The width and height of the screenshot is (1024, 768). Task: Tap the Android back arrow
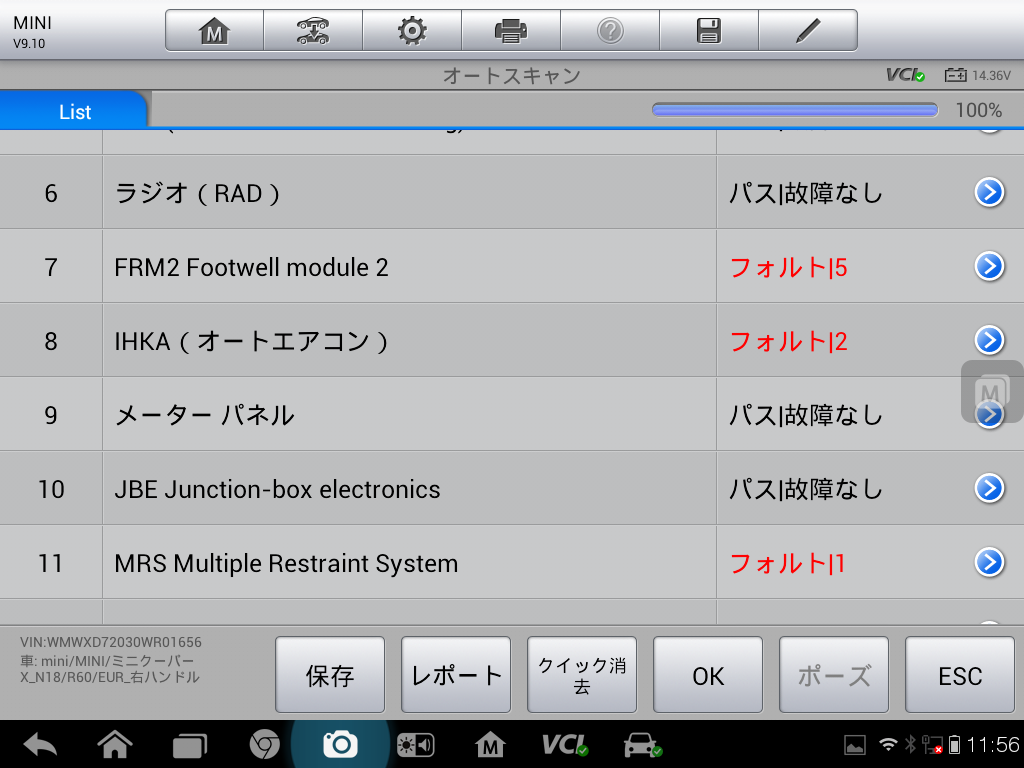[40, 744]
